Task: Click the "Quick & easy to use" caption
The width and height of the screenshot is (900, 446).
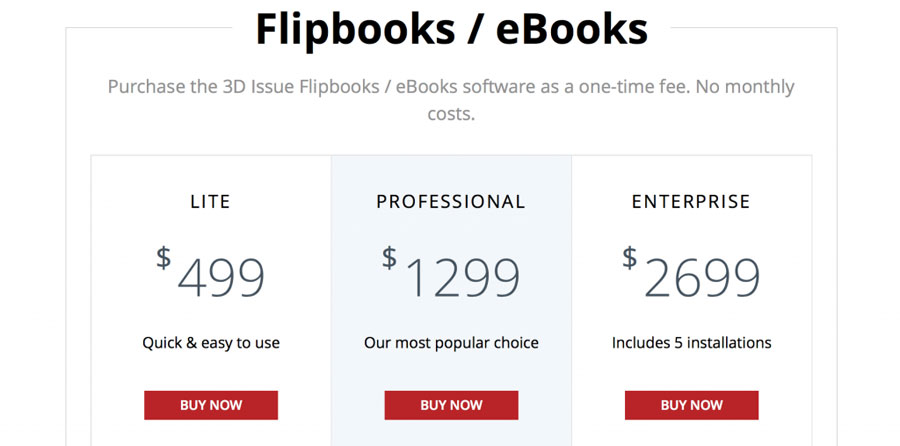Action: click(211, 343)
